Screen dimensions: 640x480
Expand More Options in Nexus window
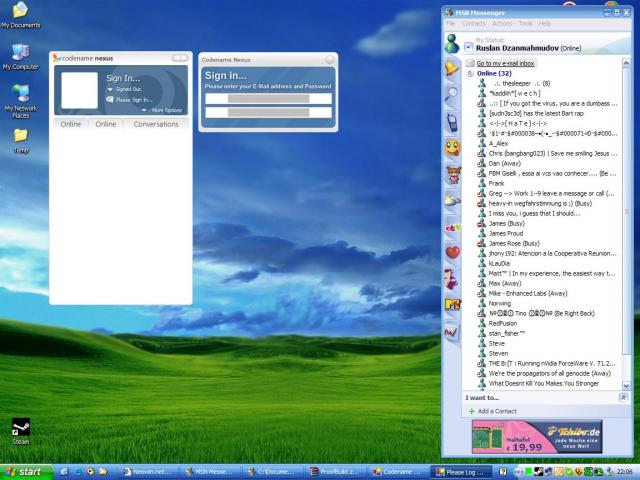pyautogui.click(x=162, y=110)
